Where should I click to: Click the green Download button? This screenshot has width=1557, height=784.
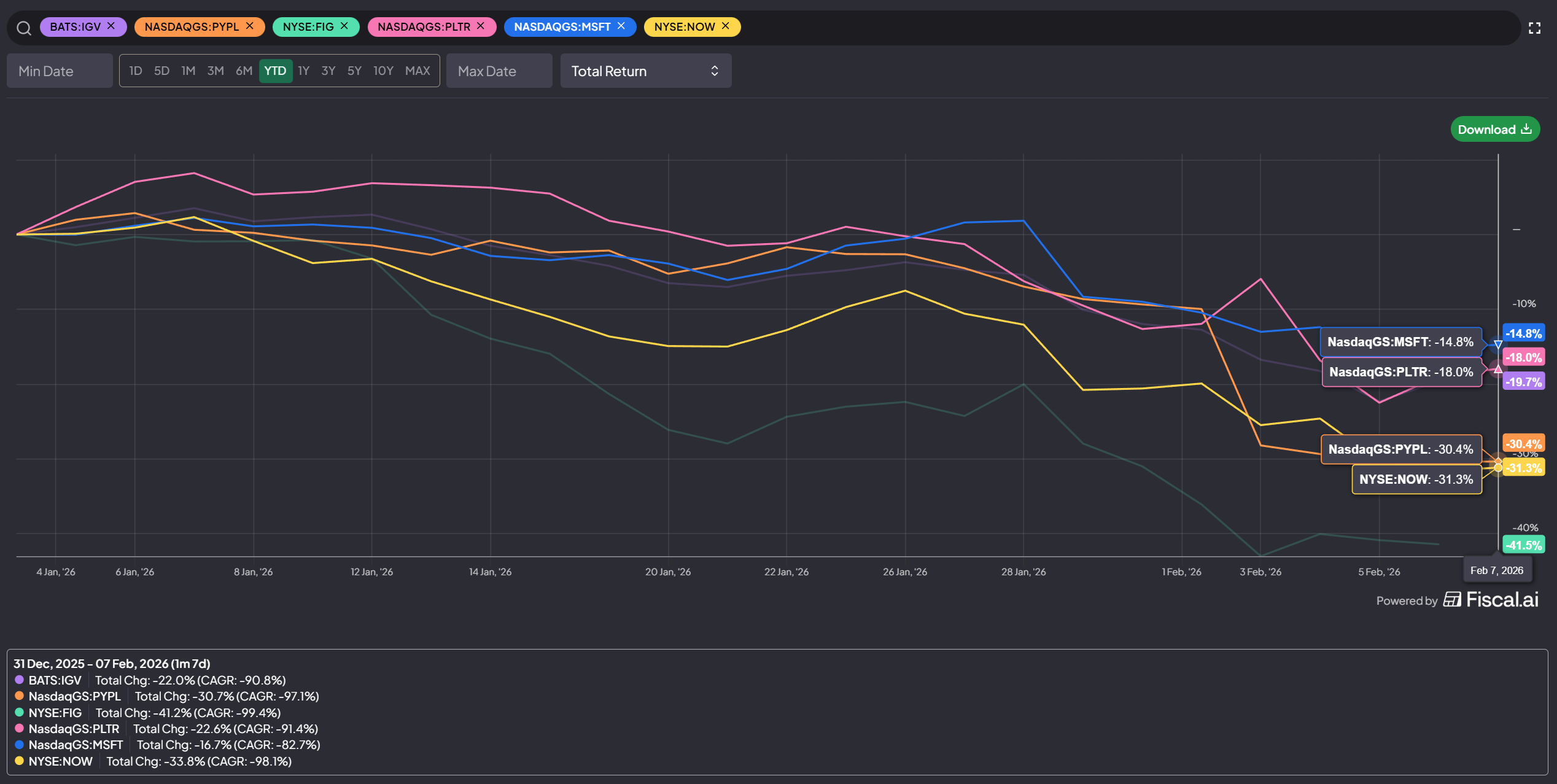1494,129
